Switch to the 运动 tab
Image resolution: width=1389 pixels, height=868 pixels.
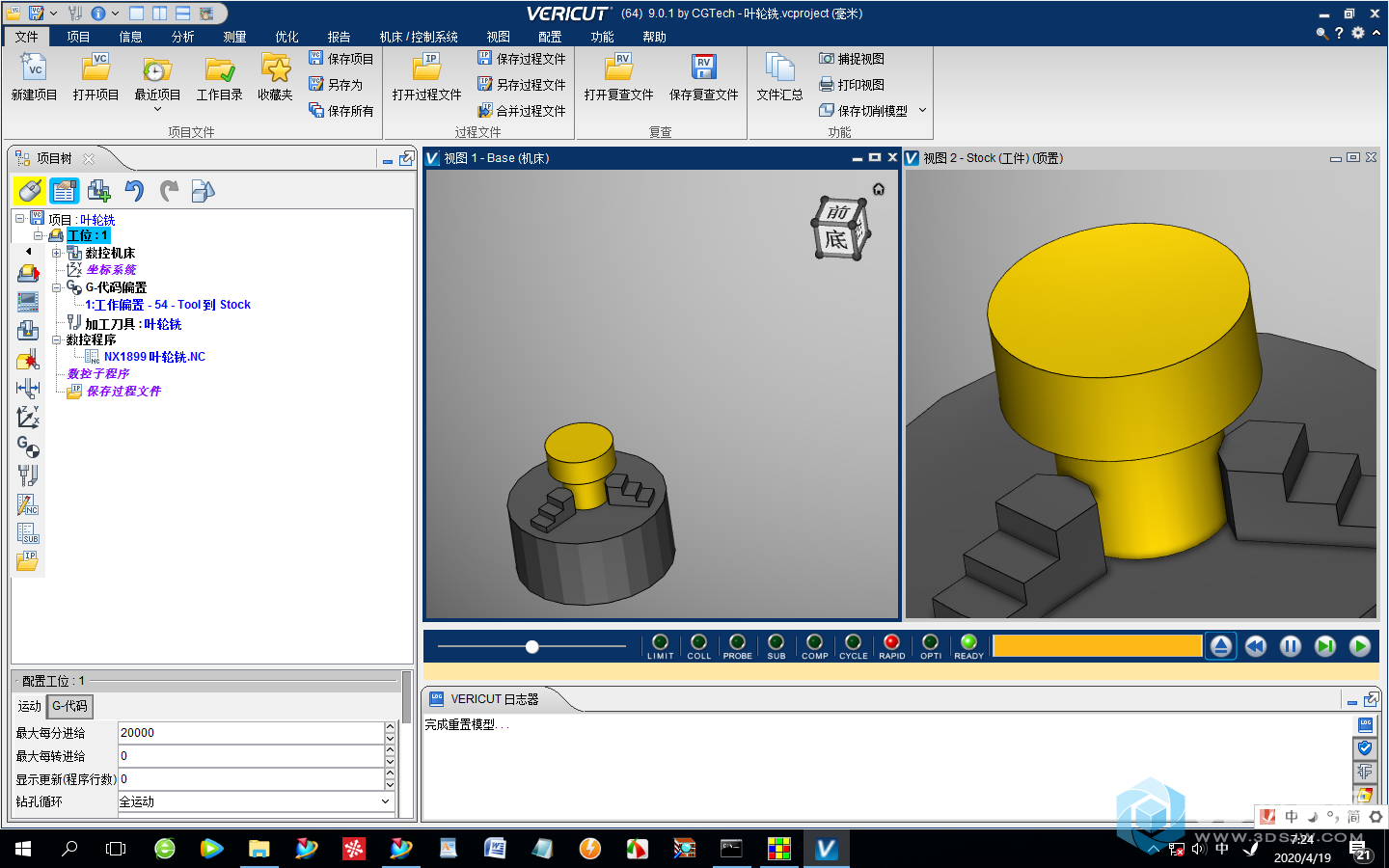[30, 706]
